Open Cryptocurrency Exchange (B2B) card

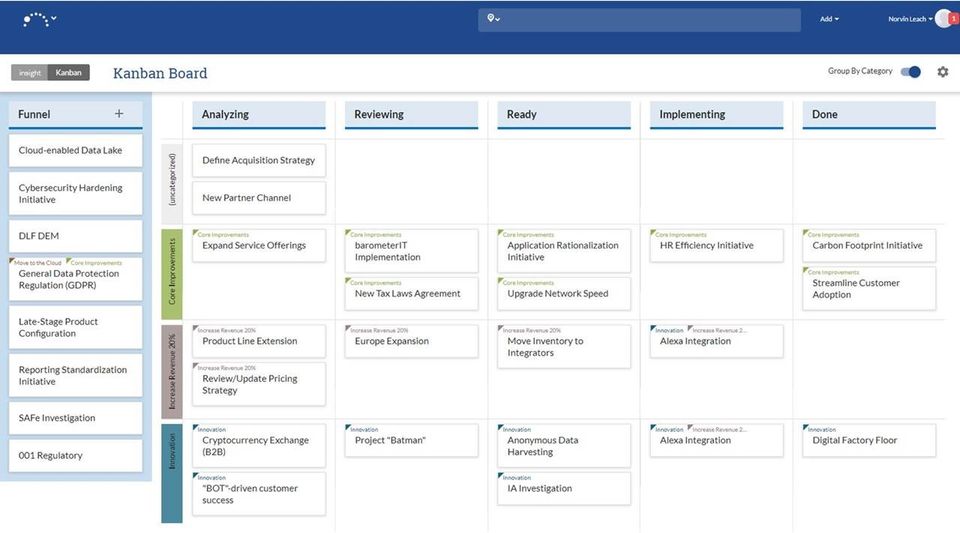pyautogui.click(x=259, y=445)
